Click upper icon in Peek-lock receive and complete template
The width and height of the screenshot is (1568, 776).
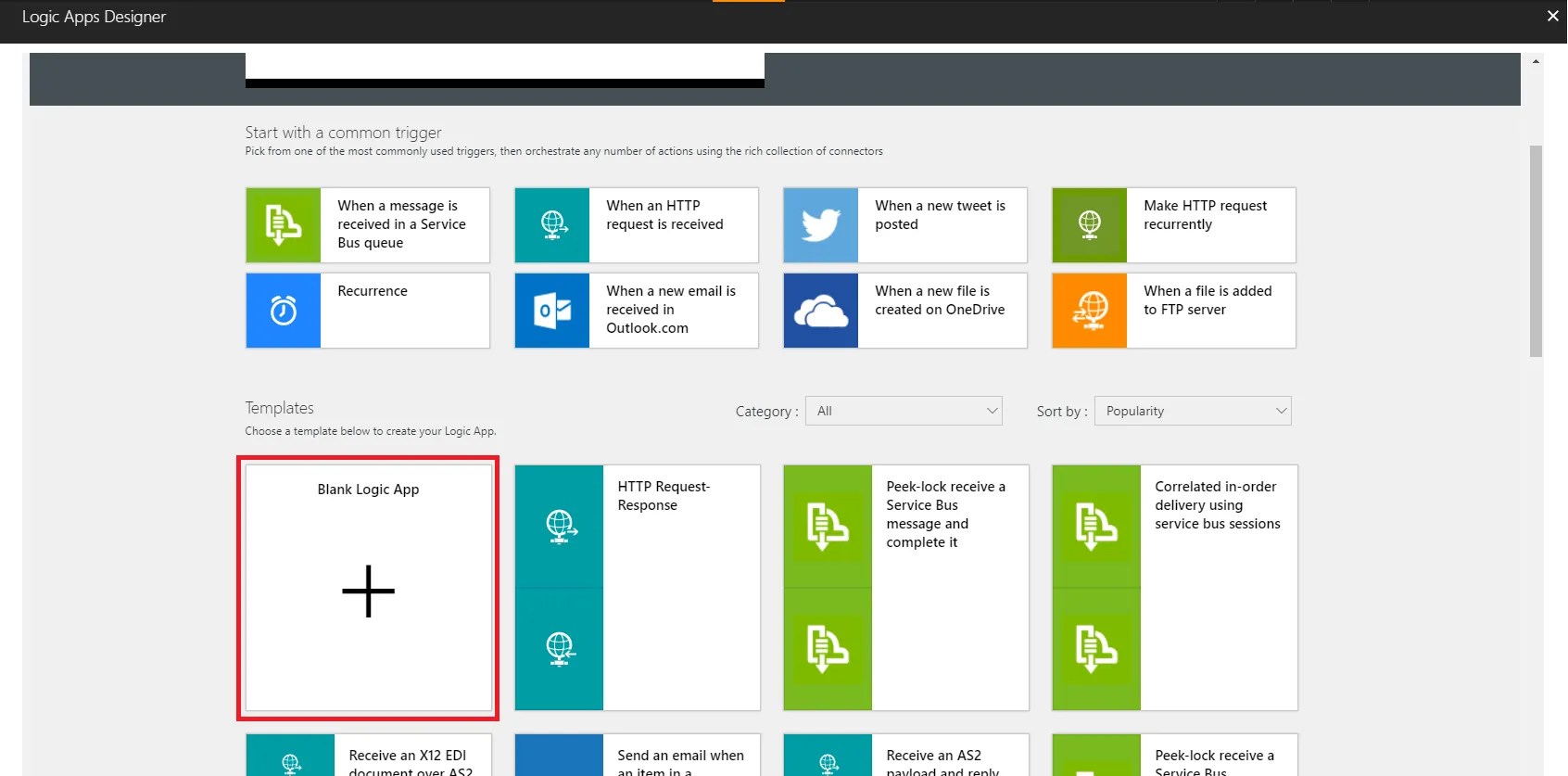click(828, 527)
